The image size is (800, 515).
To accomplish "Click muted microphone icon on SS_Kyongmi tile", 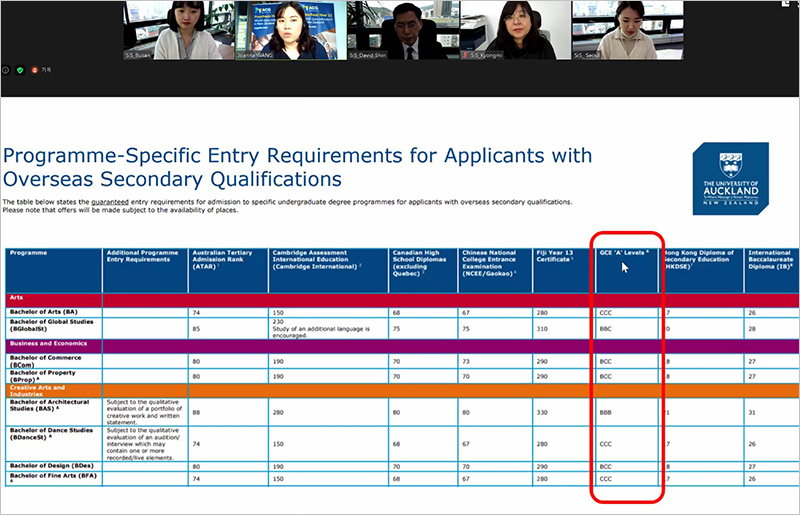I will tap(465, 55).
